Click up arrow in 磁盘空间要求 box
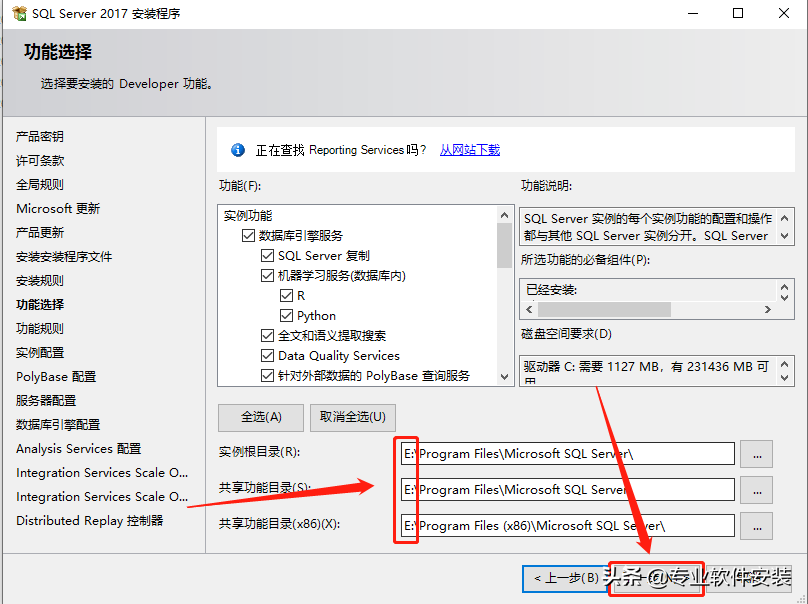 (784, 364)
